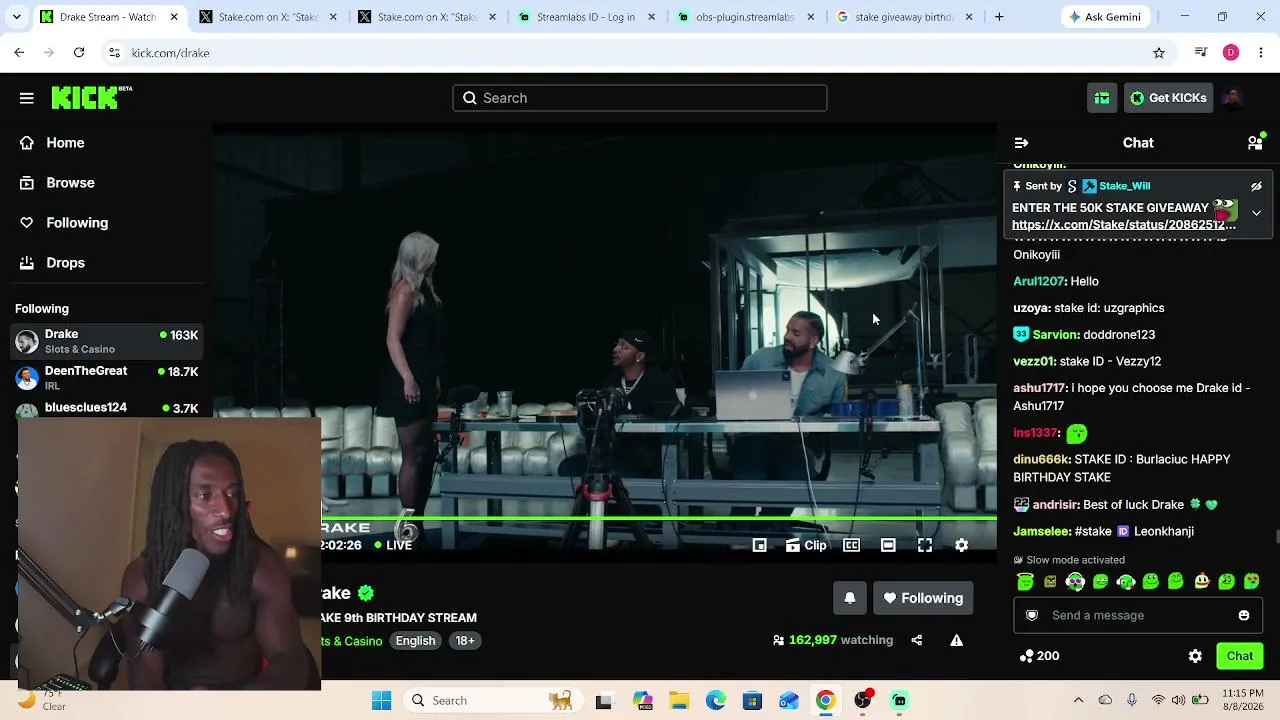Open site information icon in address bar
The image size is (1280, 720).
(115, 53)
